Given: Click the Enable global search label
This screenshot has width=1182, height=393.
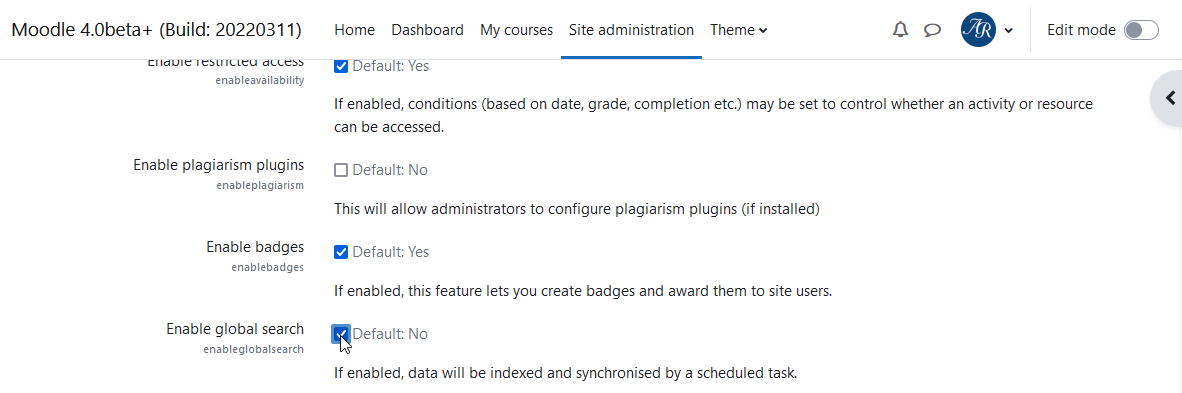Looking at the screenshot, I should click(x=235, y=329).
